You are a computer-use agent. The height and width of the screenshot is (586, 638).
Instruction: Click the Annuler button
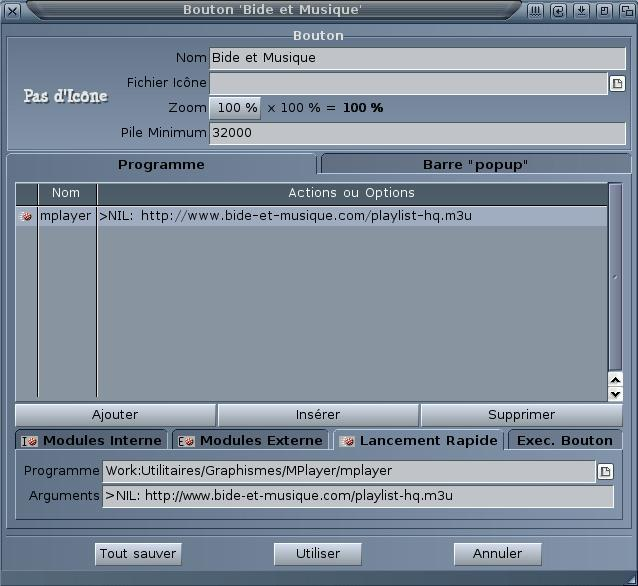[498, 554]
